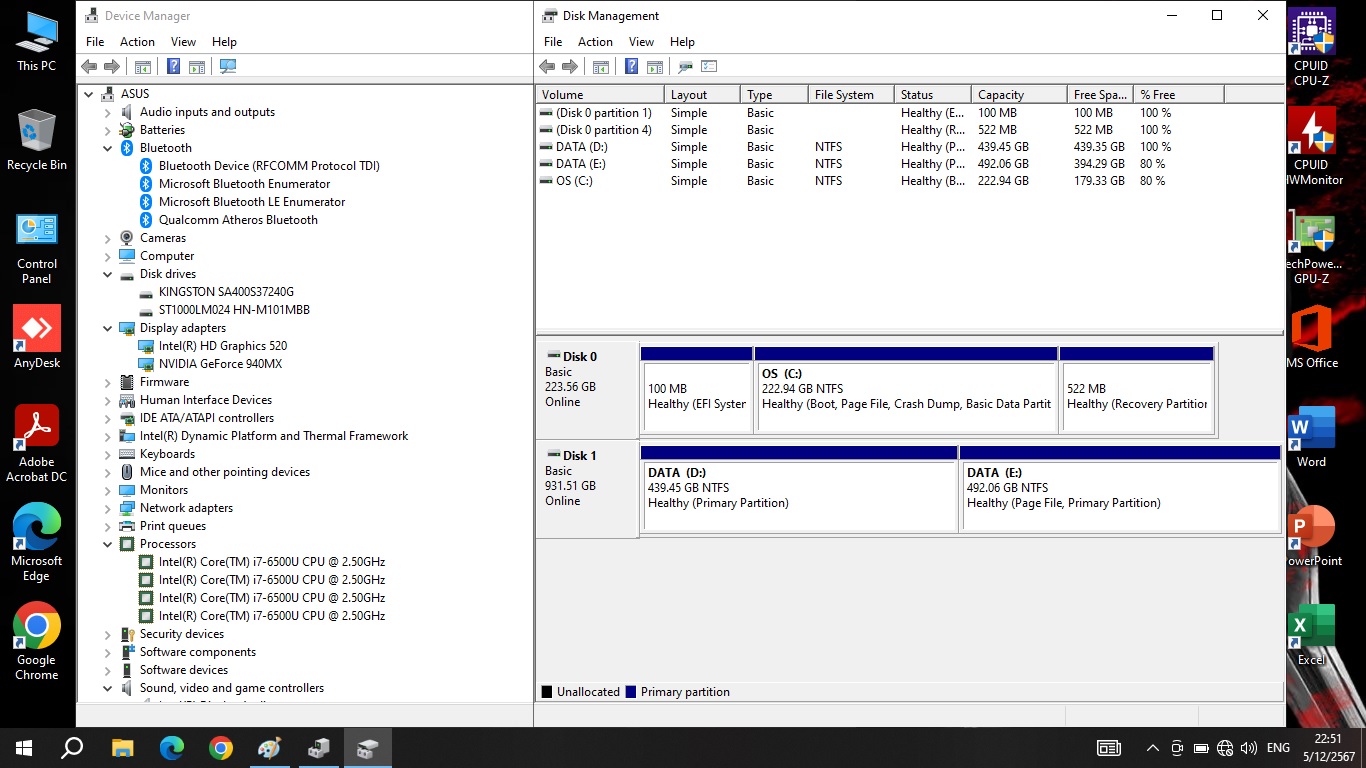
Task: Select the GPU-Z desktop shortcut
Action: 1312,246
